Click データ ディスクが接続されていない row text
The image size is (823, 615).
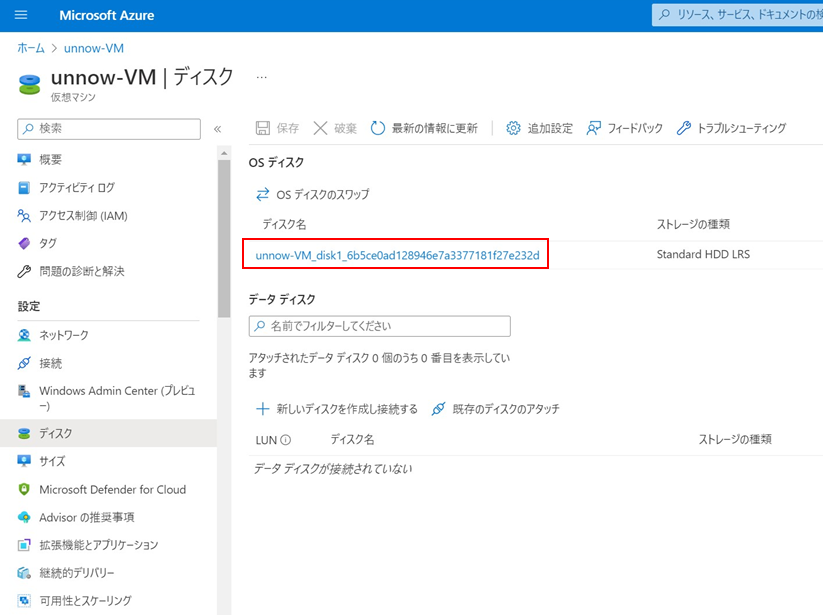(333, 469)
